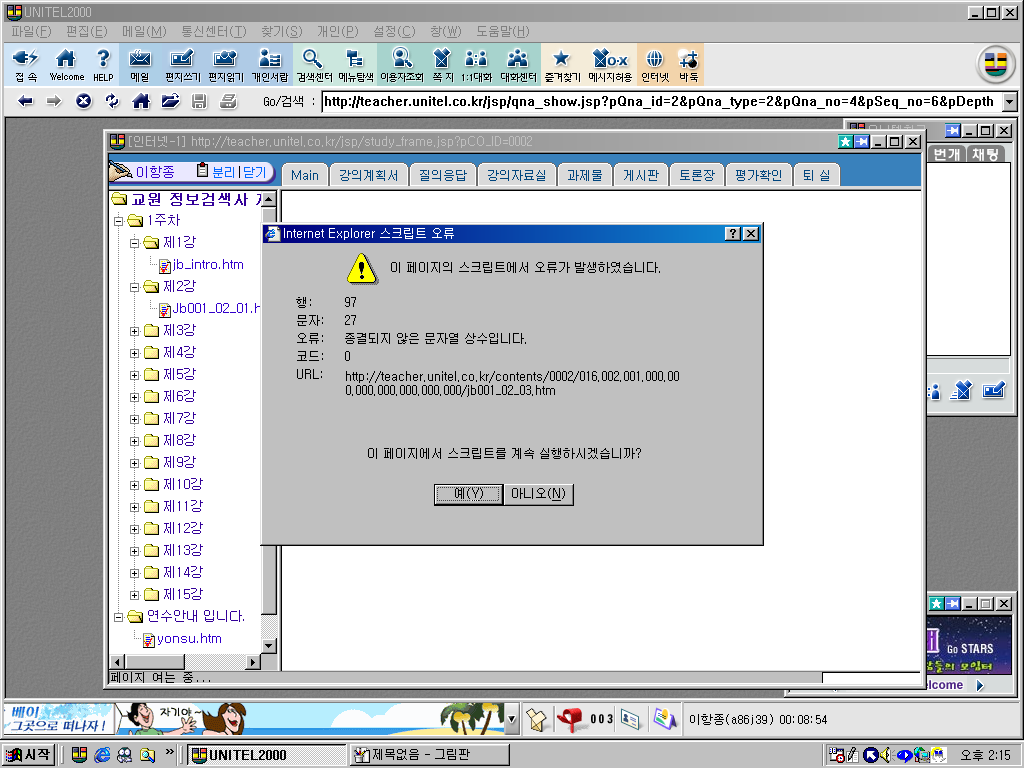Expand the 제8강 tree node

tap(135, 441)
